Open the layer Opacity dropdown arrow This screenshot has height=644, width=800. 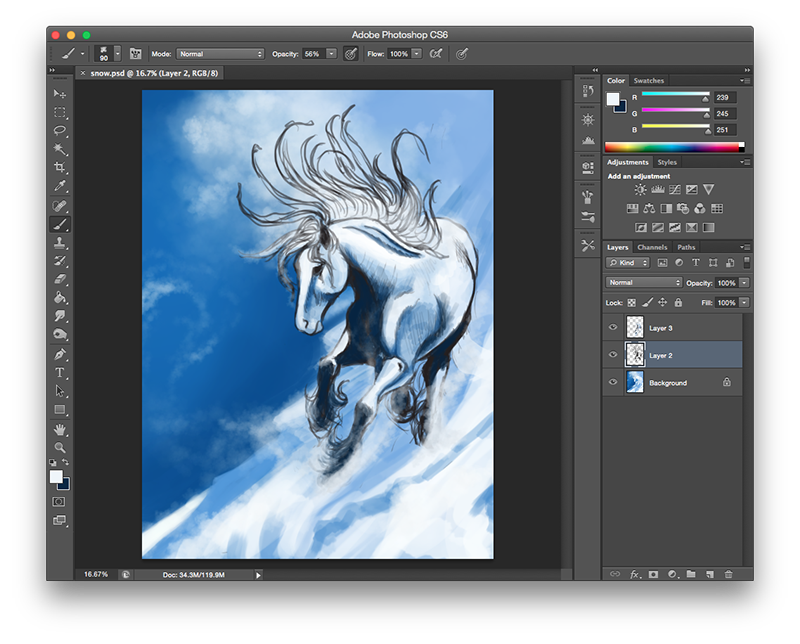pos(744,283)
